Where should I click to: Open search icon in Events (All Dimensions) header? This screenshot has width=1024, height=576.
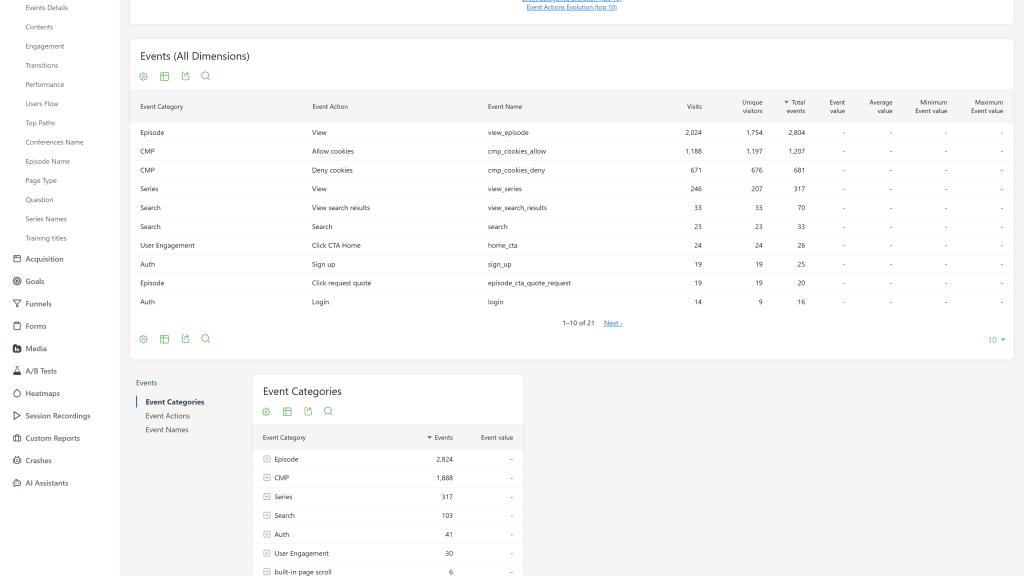206,76
